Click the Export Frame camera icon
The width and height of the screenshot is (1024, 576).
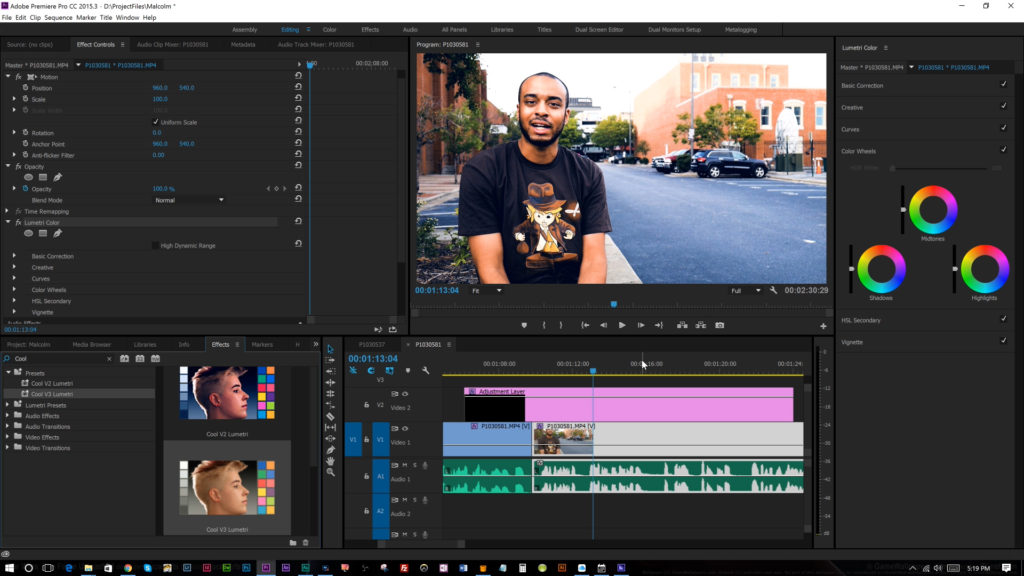[720, 325]
